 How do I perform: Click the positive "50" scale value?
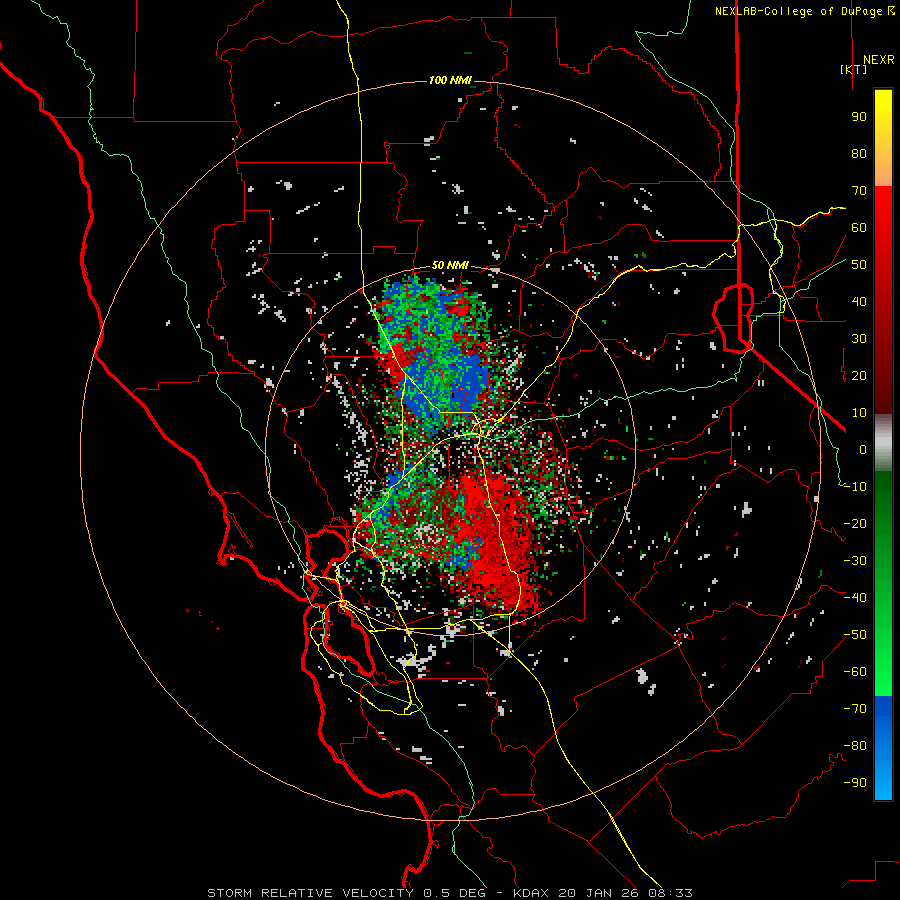click(x=859, y=265)
